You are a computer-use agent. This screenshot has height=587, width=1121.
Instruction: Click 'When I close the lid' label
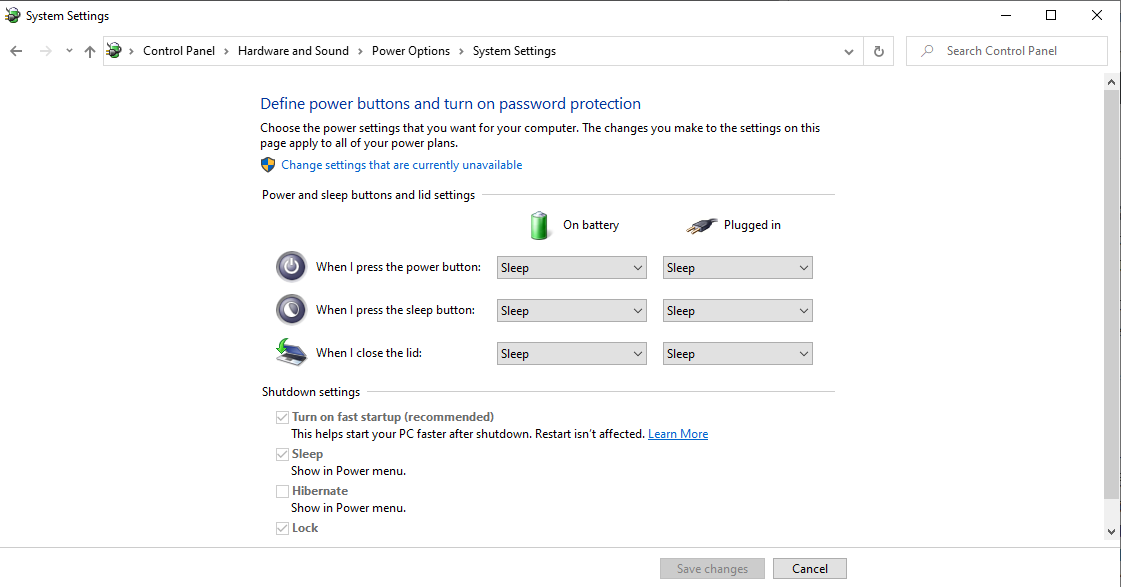tap(369, 352)
